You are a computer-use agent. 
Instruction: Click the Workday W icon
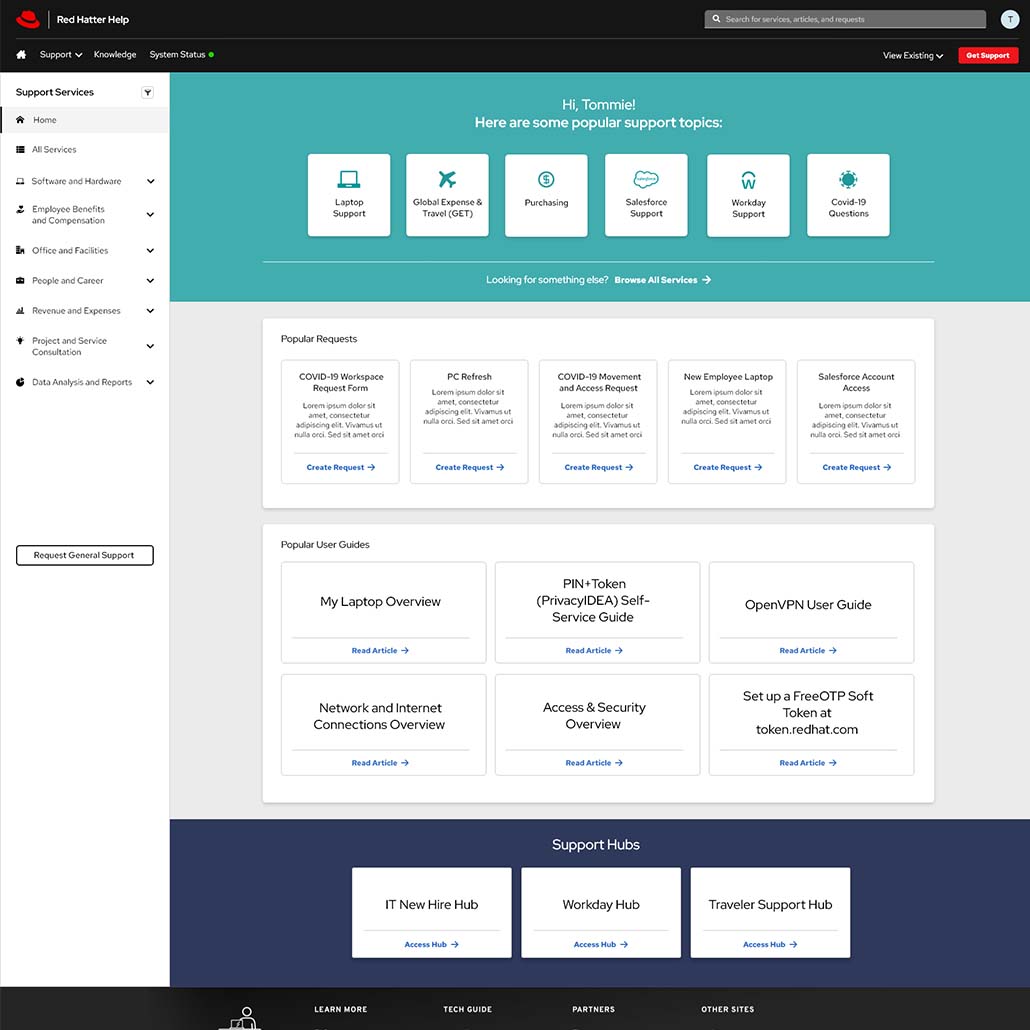748,180
